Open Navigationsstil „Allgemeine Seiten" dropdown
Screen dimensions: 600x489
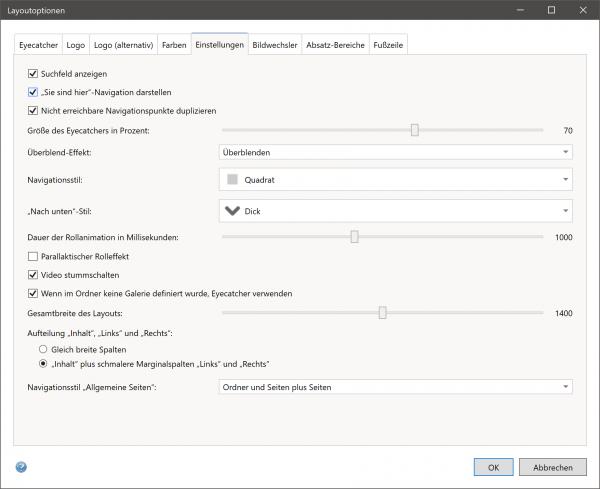point(395,387)
